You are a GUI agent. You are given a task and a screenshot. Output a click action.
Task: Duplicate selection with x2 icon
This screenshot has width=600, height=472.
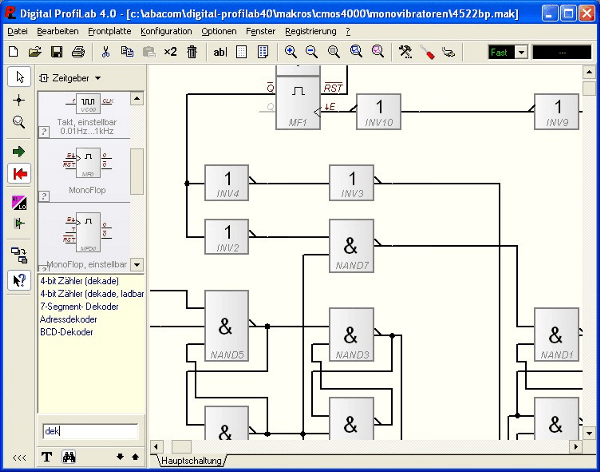pyautogui.click(x=170, y=52)
